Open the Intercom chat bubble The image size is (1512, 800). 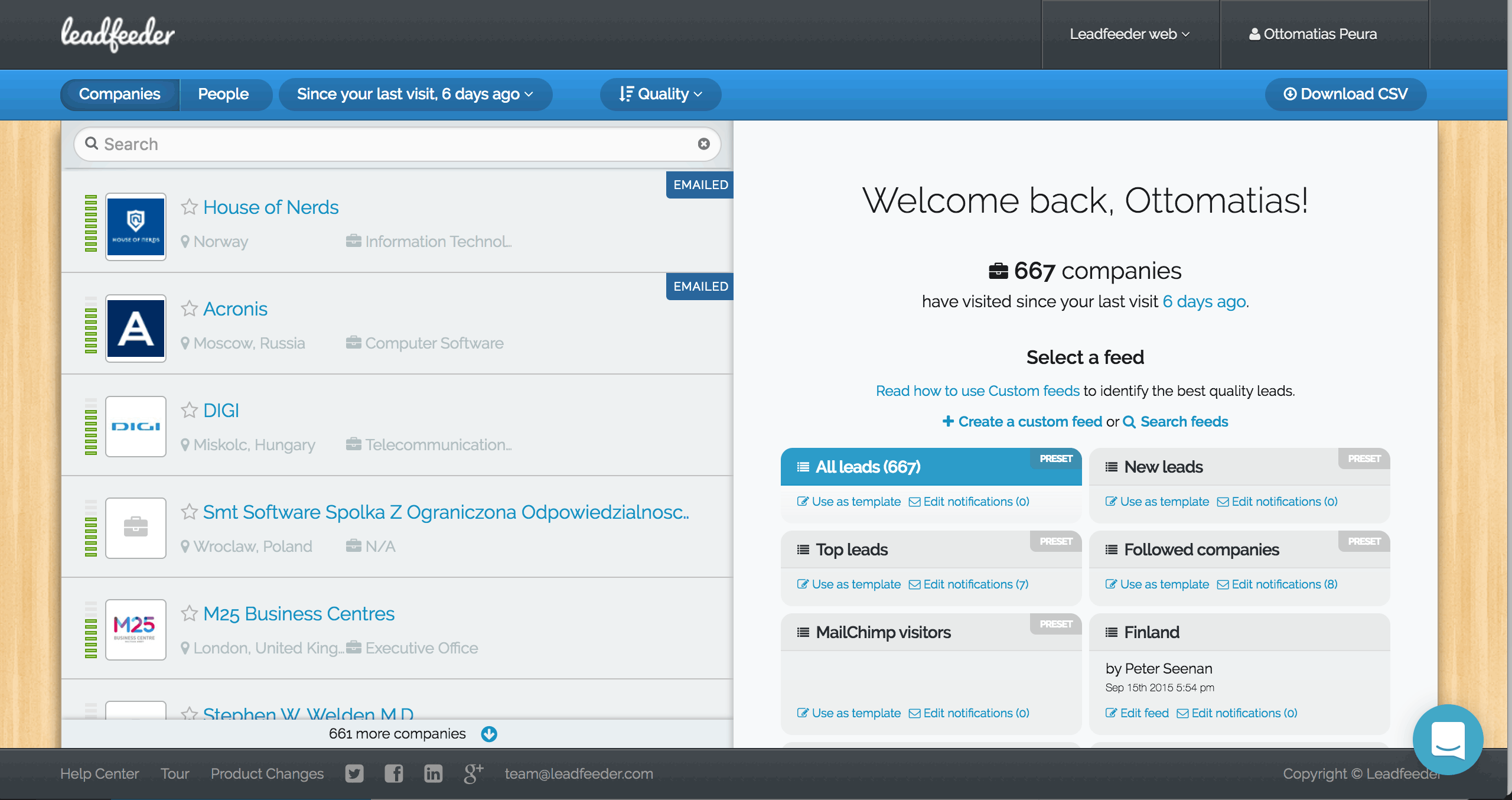pos(1447,740)
